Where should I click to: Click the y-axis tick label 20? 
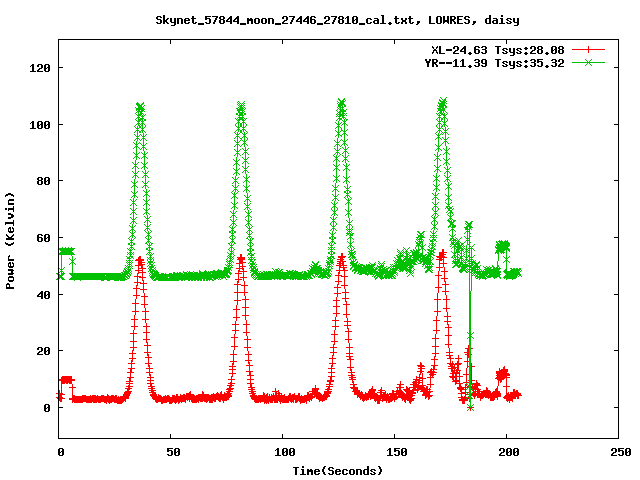43,351
